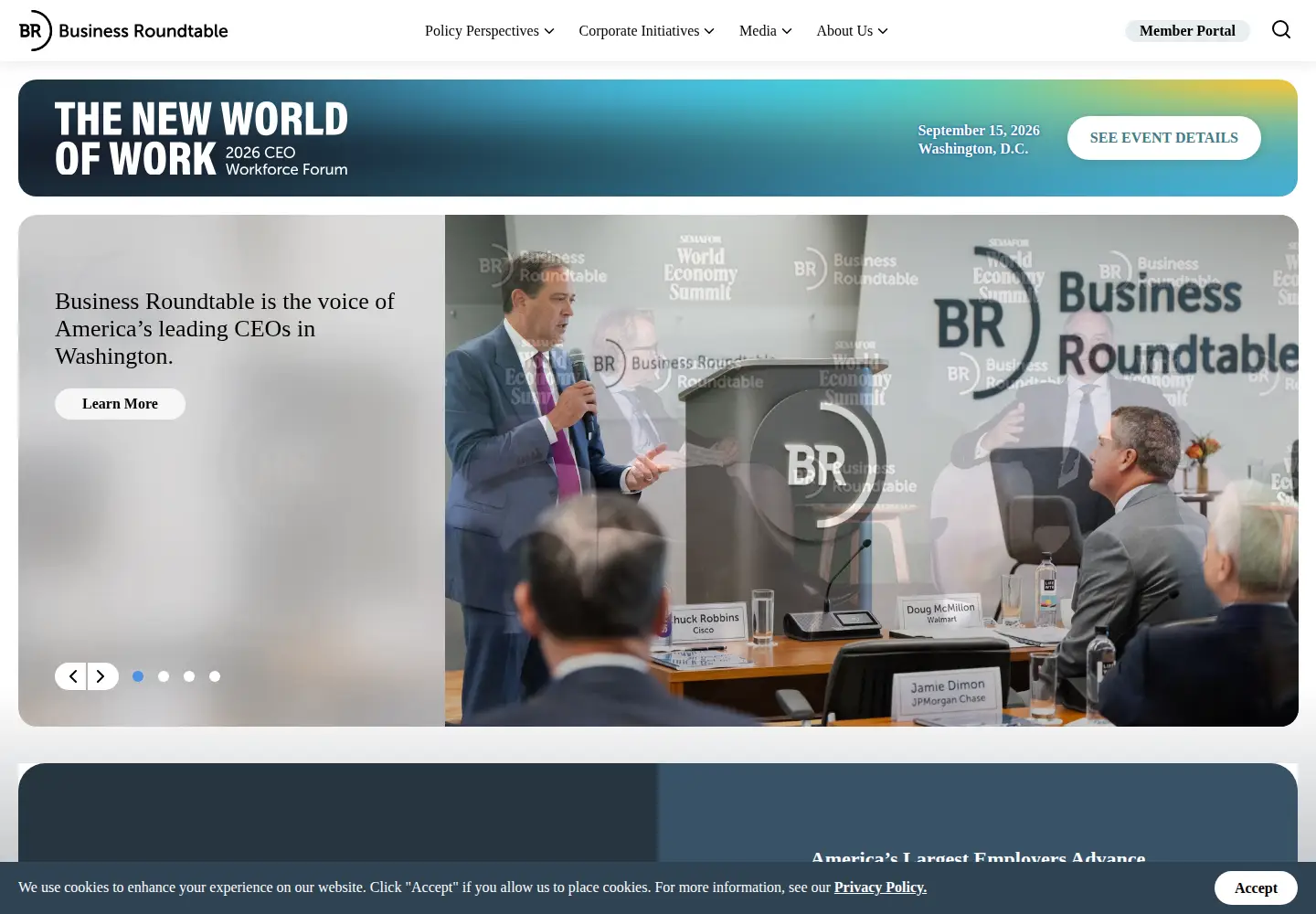Screen dimensions: 1316x914
Task: Click the 'voice of America's leading CEOs' headline
Action: click(225, 329)
